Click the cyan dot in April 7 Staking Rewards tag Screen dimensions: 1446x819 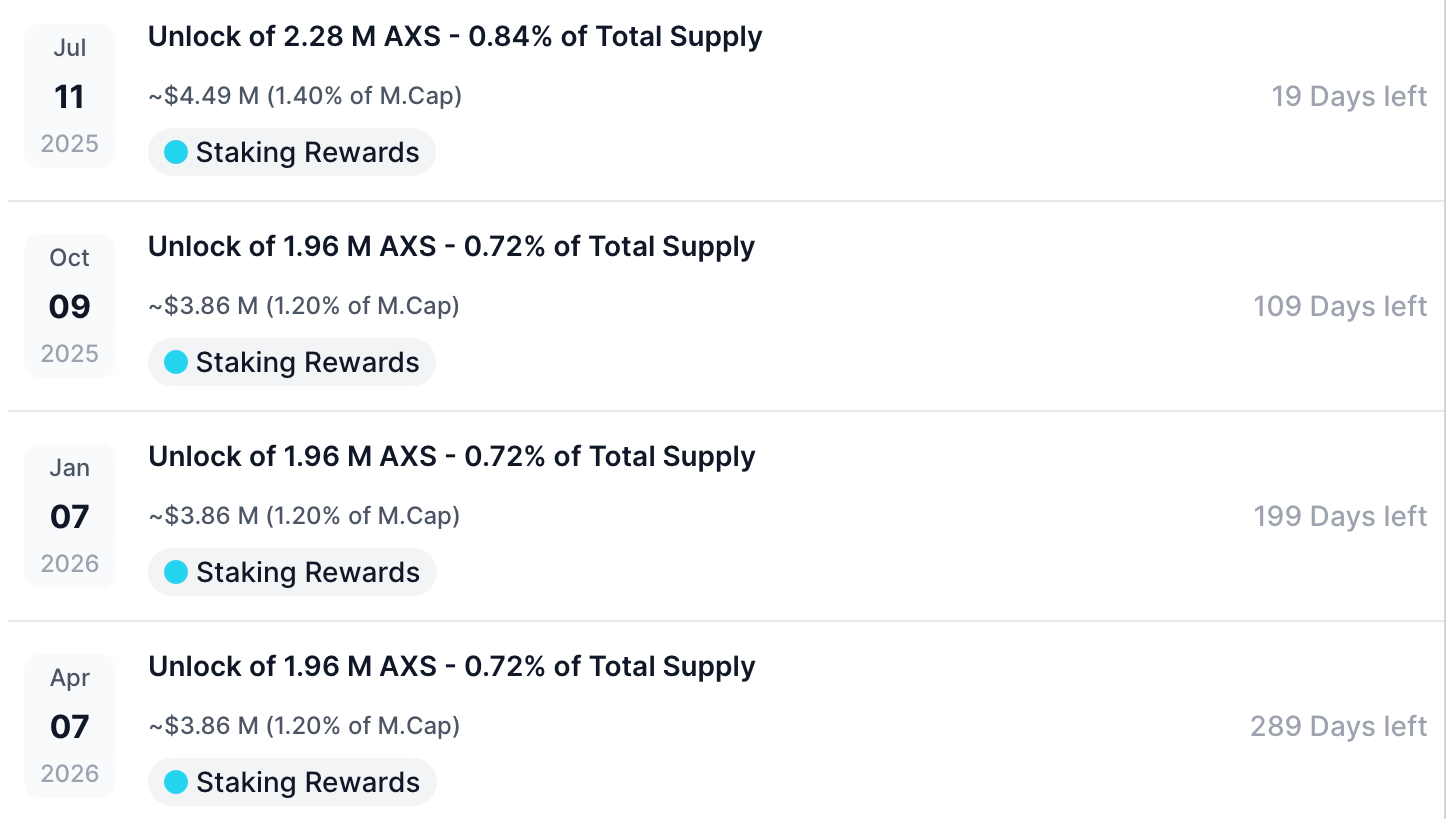tap(176, 783)
